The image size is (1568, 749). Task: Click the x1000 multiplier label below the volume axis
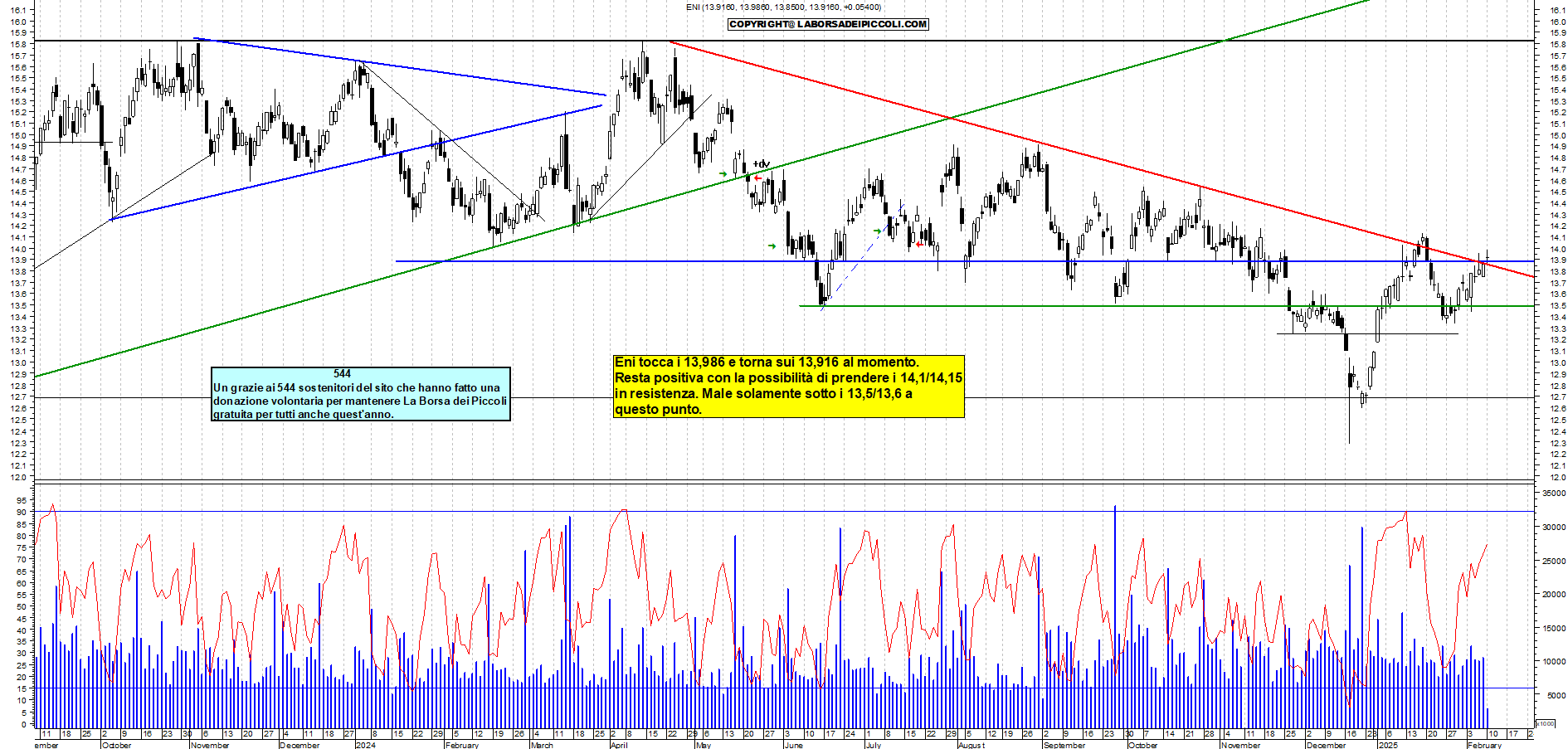[x=1546, y=723]
